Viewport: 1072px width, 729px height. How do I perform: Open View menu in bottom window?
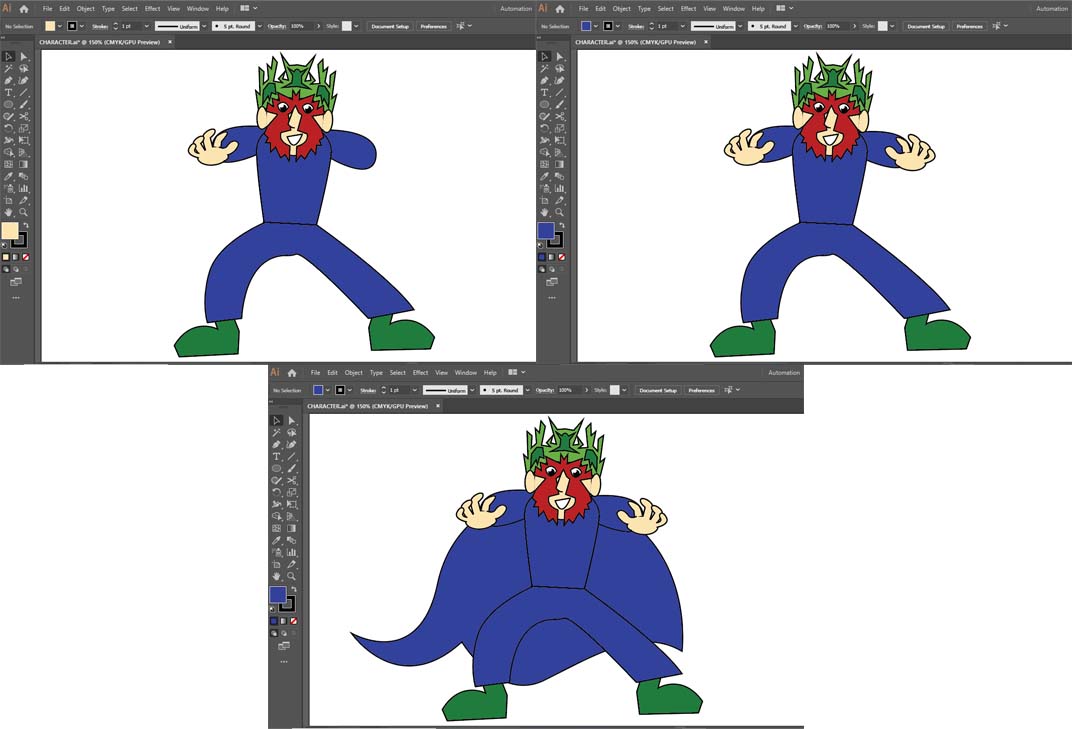point(442,373)
